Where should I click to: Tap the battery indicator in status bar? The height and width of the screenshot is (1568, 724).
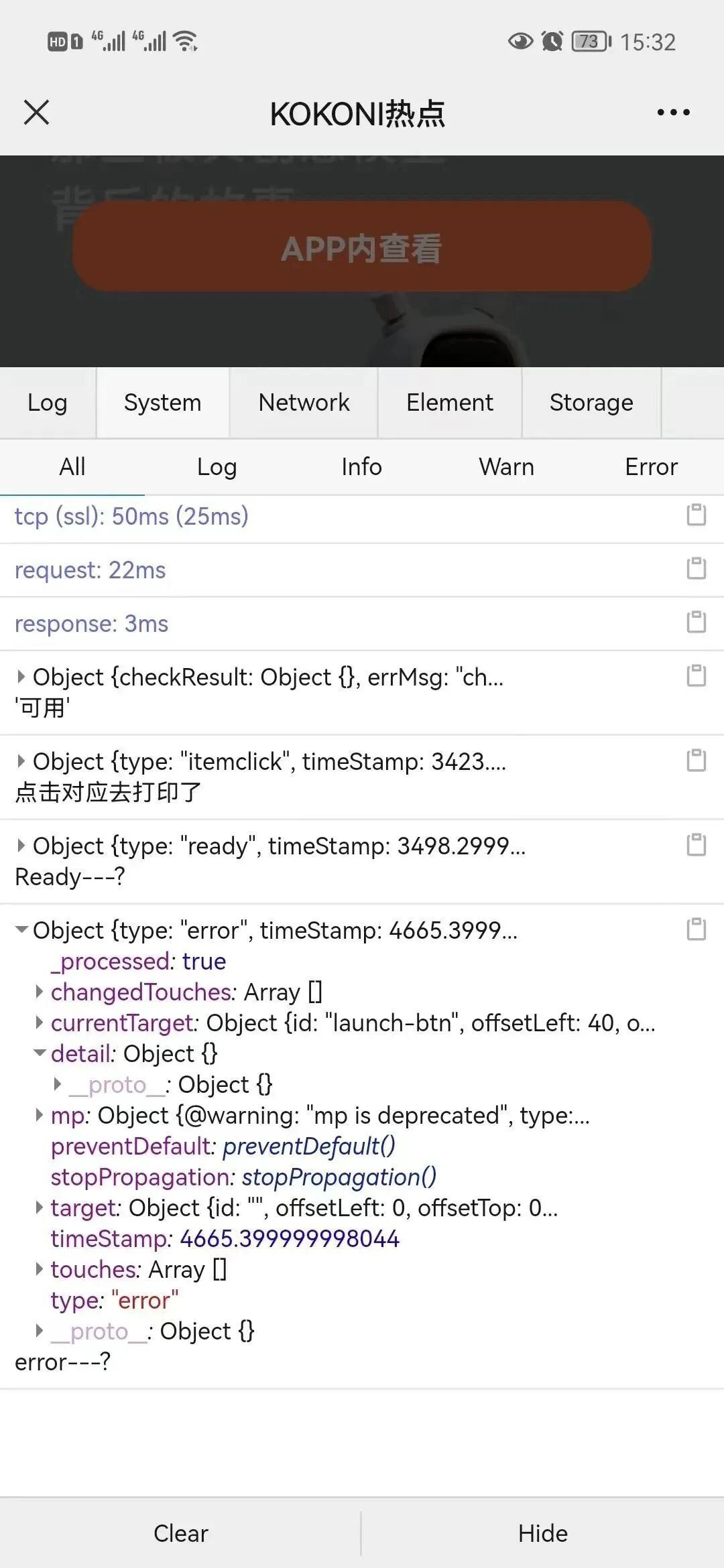click(x=591, y=42)
